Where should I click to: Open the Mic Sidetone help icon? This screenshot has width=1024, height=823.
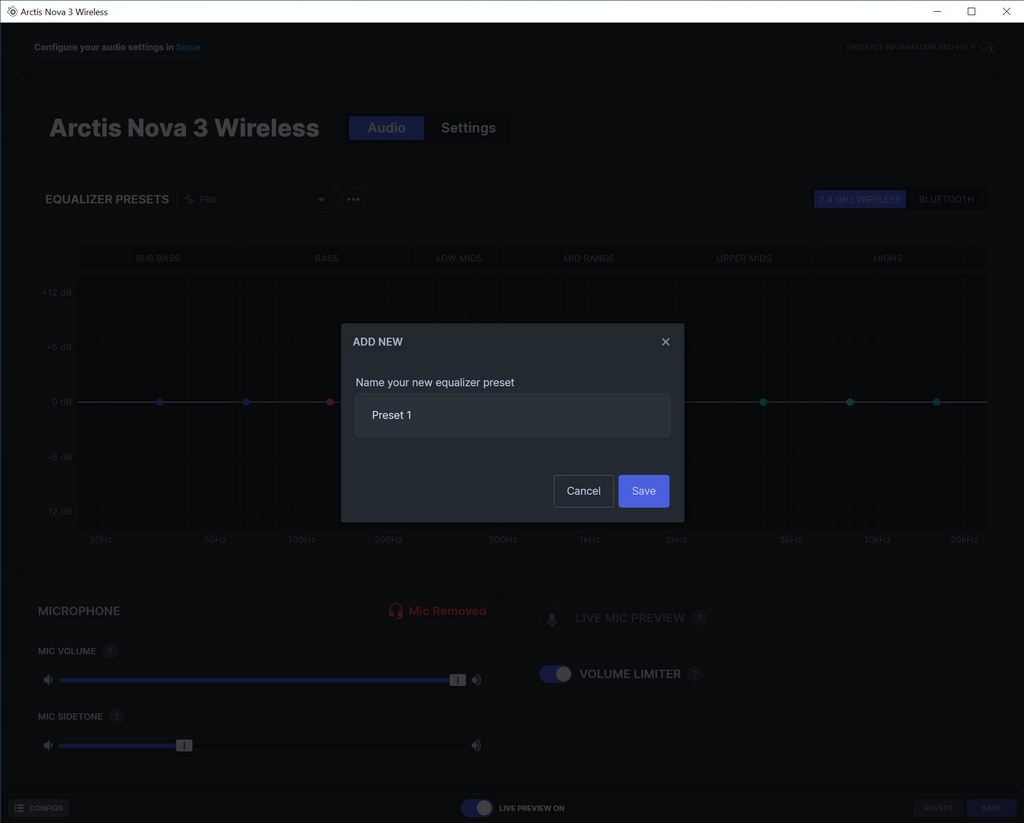117,716
